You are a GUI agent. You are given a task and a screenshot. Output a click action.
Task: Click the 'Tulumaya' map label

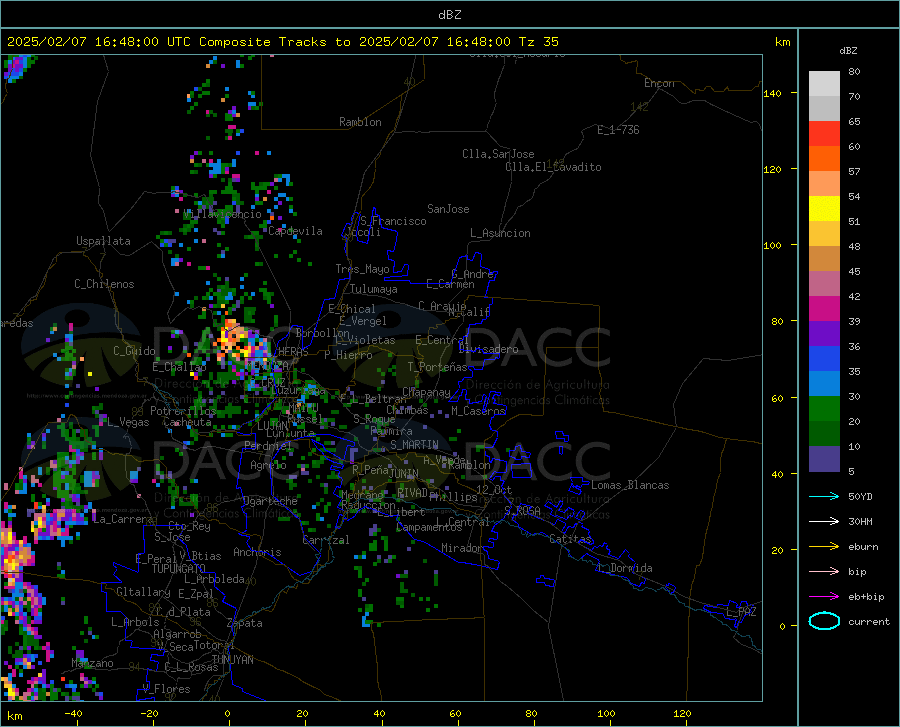[374, 289]
